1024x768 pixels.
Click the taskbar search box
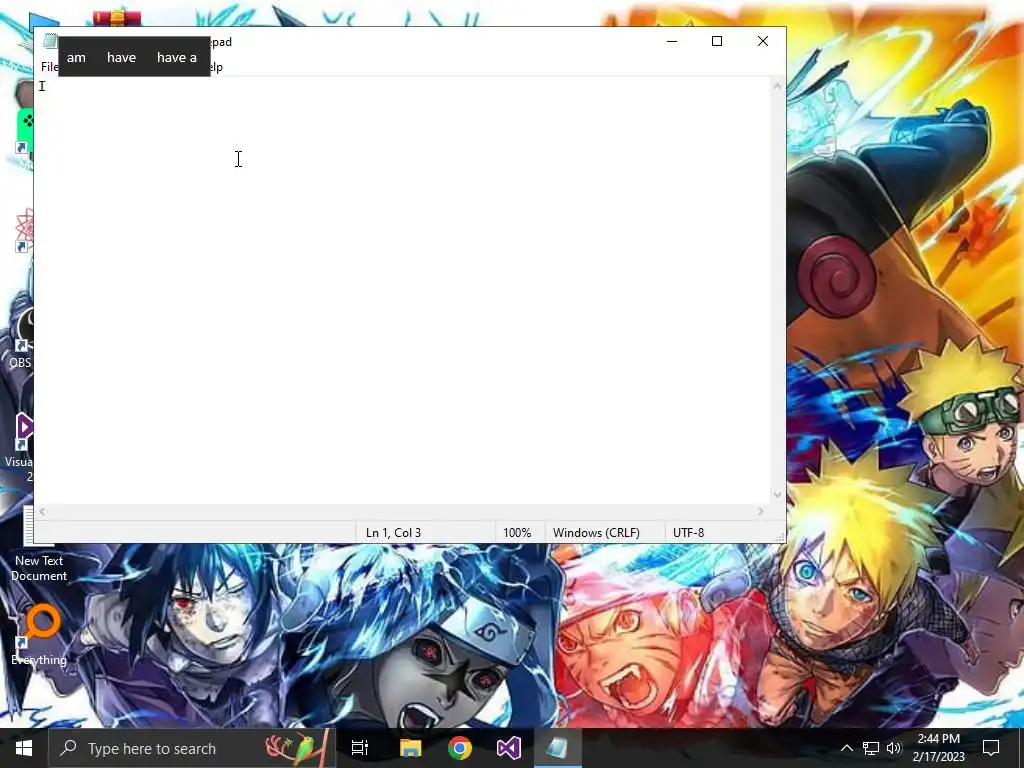[192, 748]
